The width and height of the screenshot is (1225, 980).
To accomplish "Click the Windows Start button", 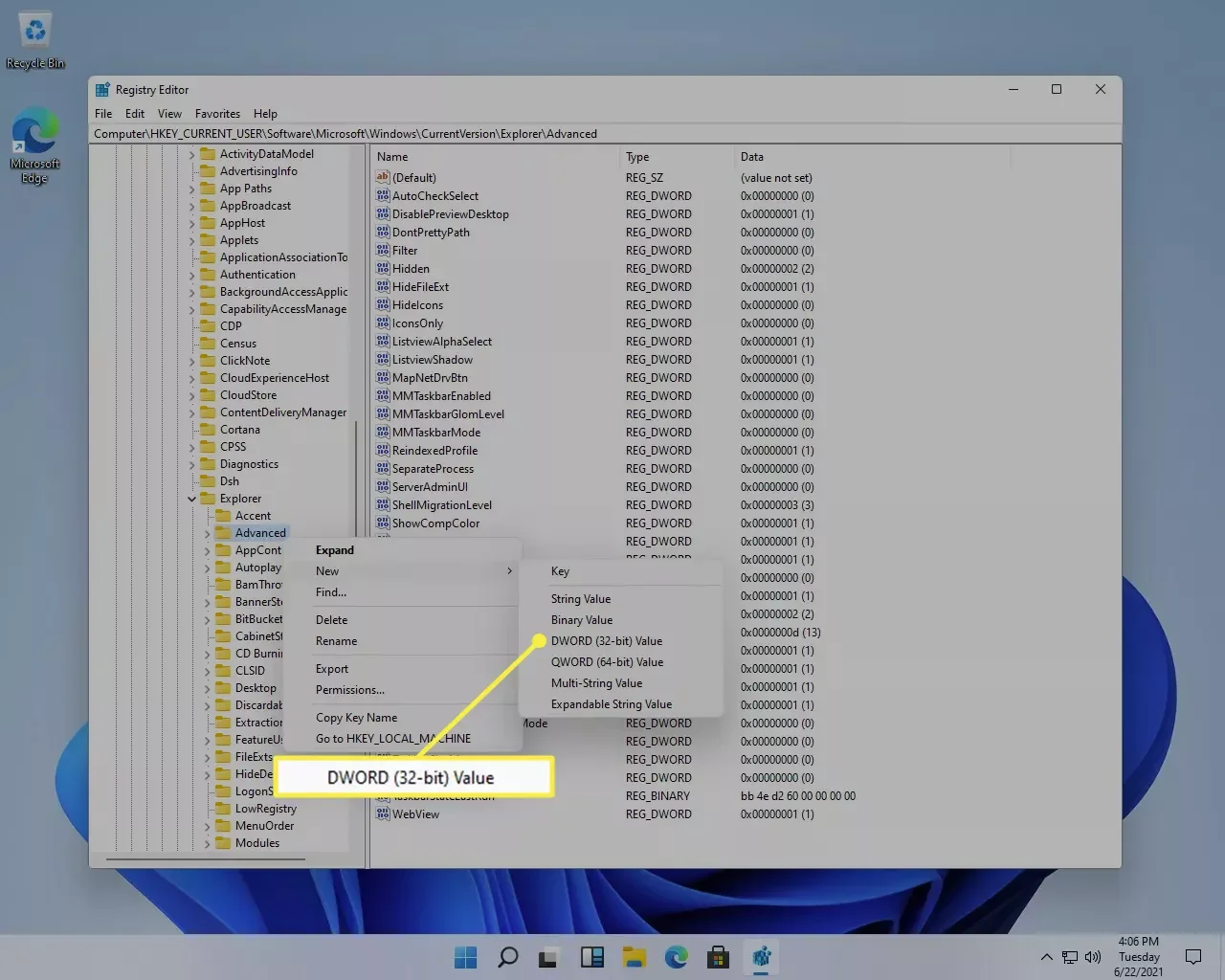I will click(466, 957).
